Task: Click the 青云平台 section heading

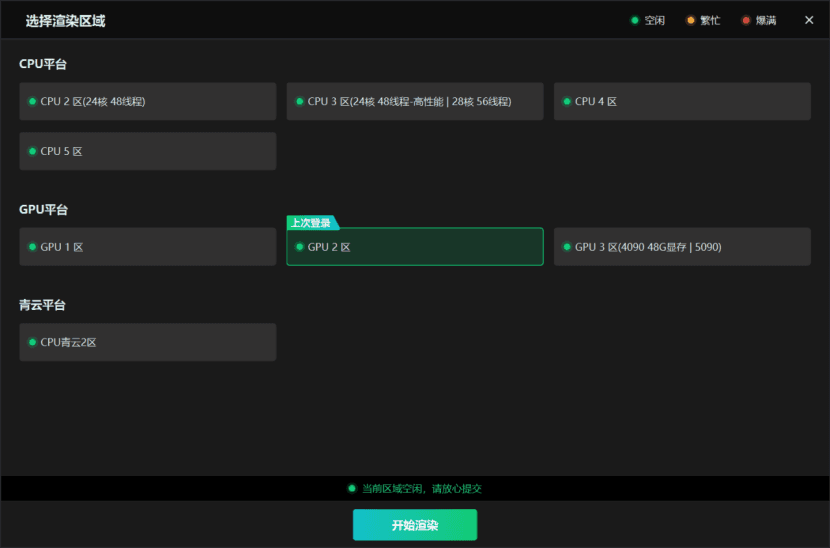Action: coord(43,305)
